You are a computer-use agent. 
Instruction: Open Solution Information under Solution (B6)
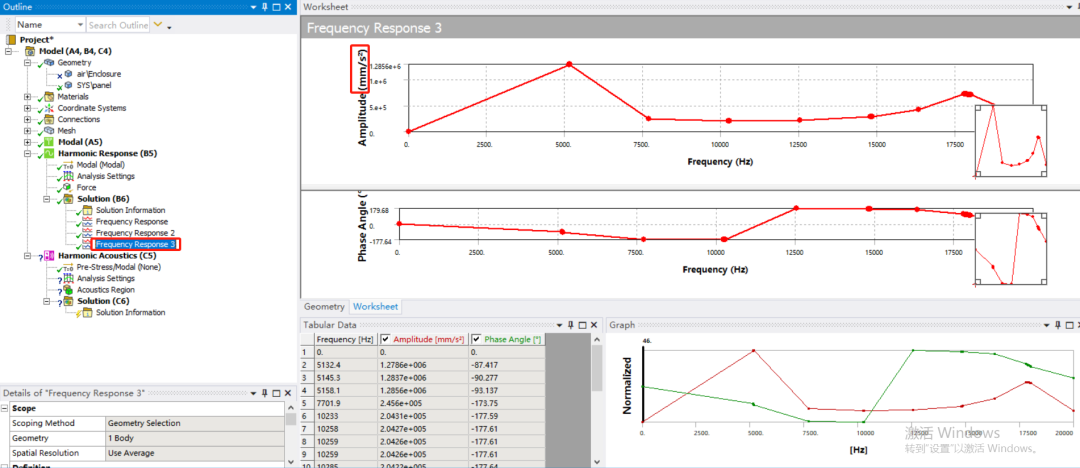tap(130, 210)
